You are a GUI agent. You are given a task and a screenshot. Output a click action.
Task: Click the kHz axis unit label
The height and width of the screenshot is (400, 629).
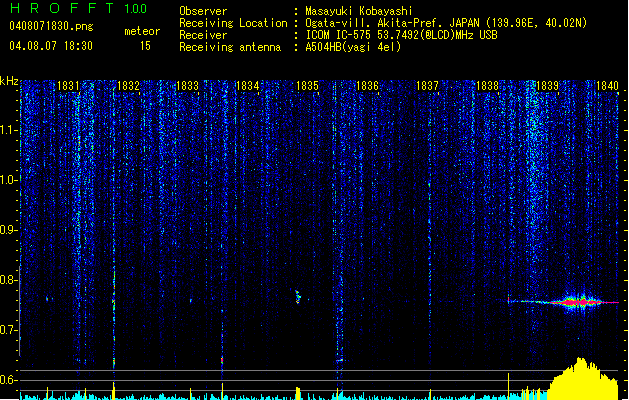9,81
